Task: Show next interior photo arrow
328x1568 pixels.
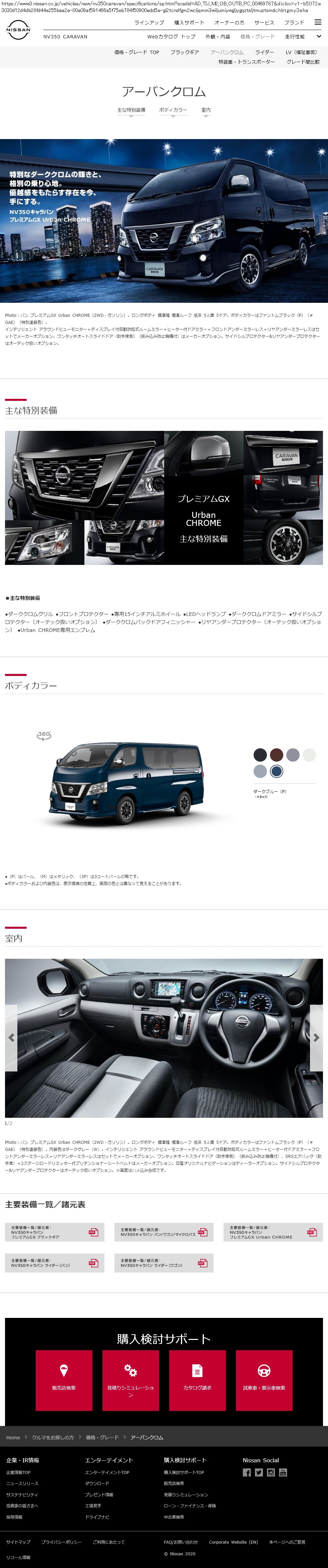Action: (316, 1037)
